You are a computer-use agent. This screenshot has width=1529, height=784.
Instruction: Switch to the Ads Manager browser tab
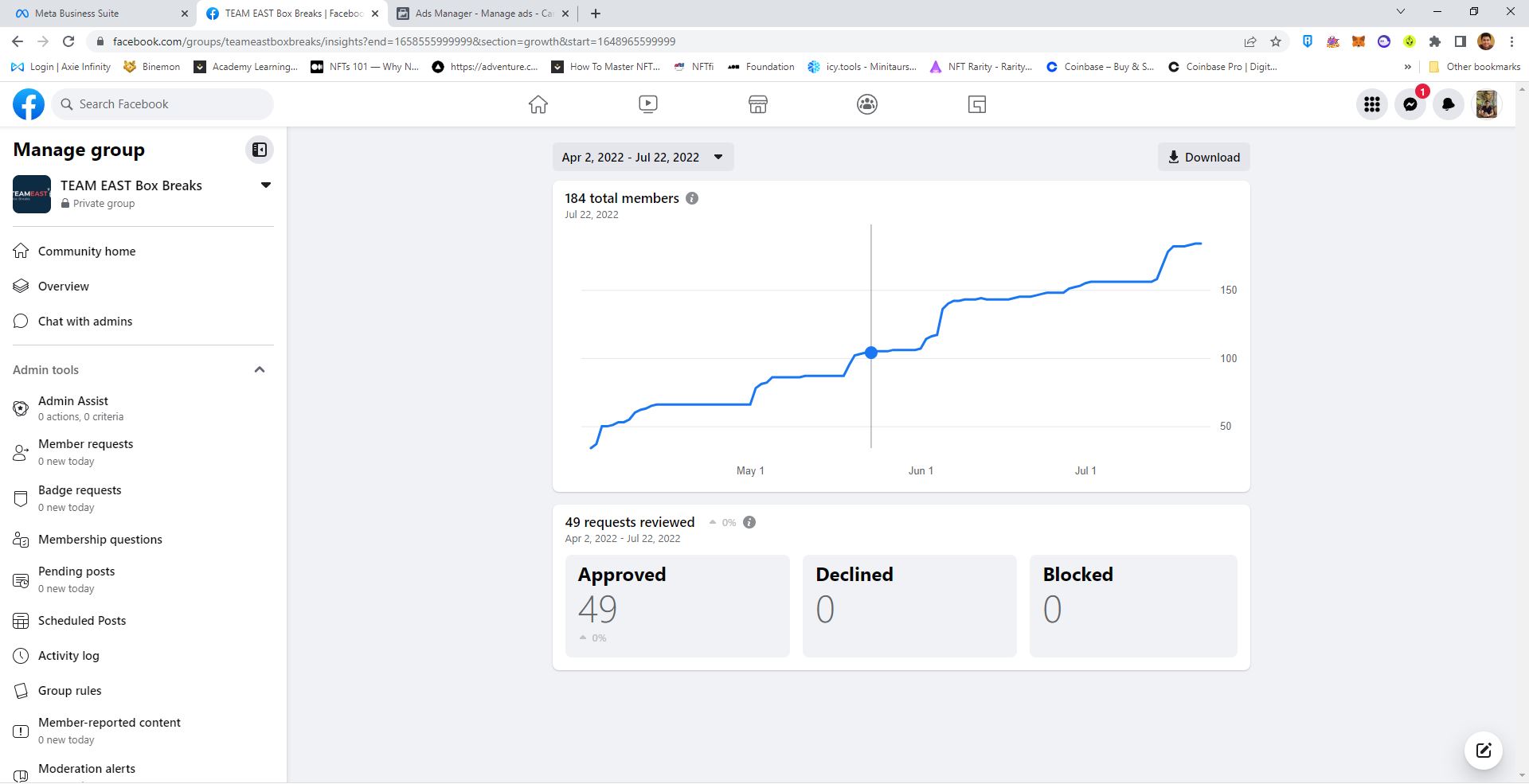(x=484, y=14)
